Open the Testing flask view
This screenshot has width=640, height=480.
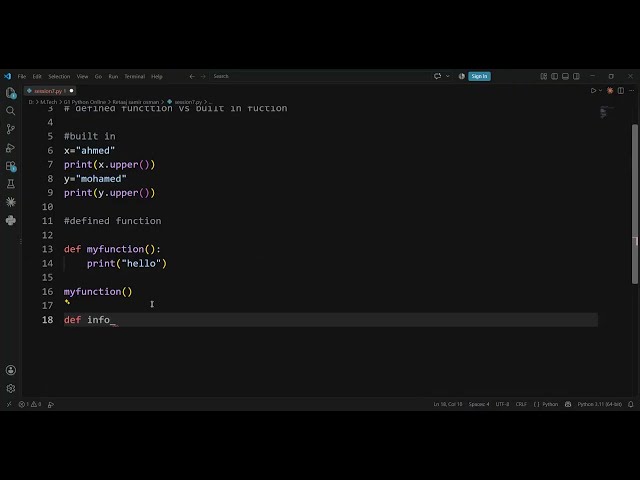pyautogui.click(x=11, y=184)
